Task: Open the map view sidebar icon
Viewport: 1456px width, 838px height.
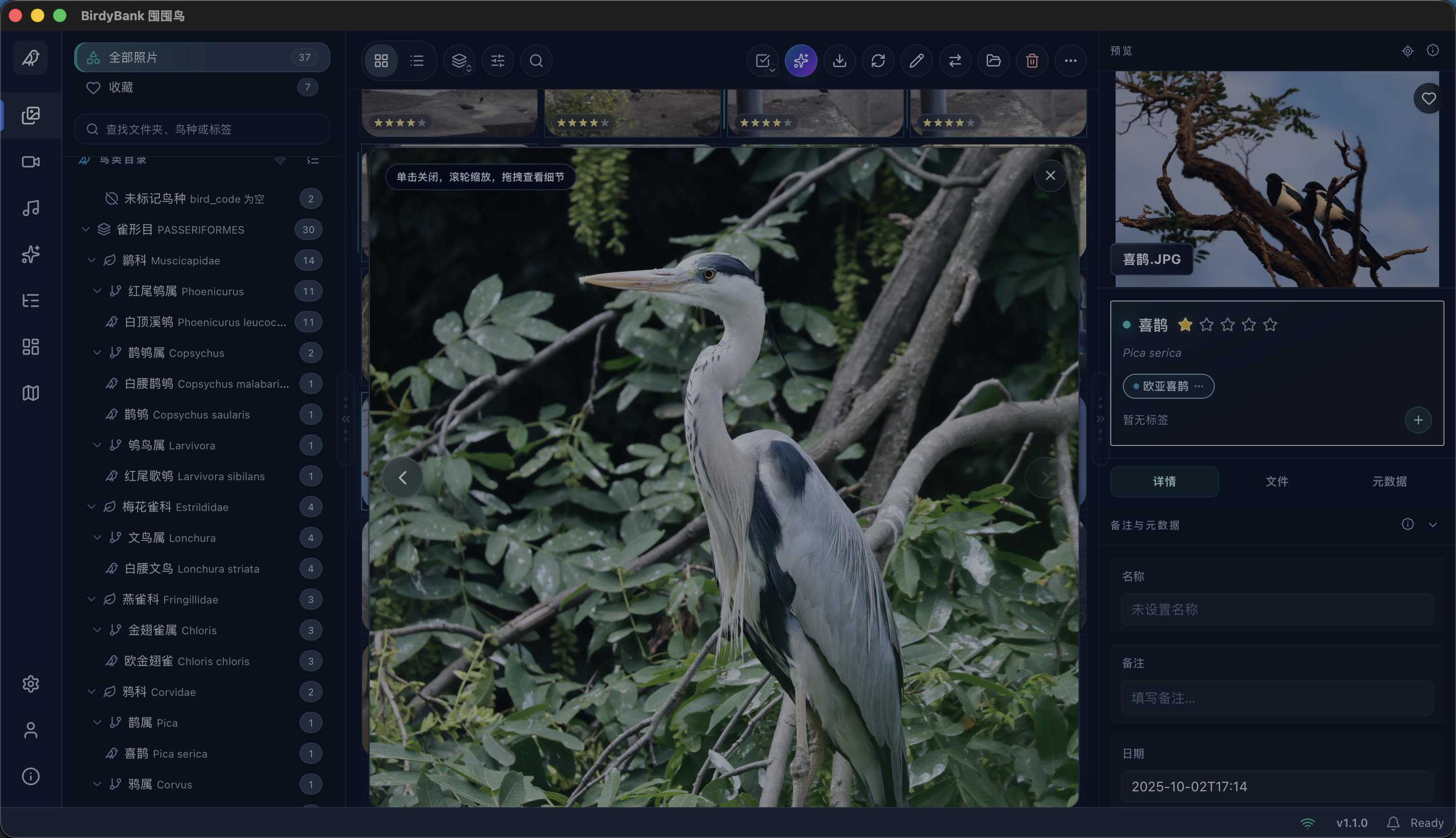Action: click(x=30, y=393)
